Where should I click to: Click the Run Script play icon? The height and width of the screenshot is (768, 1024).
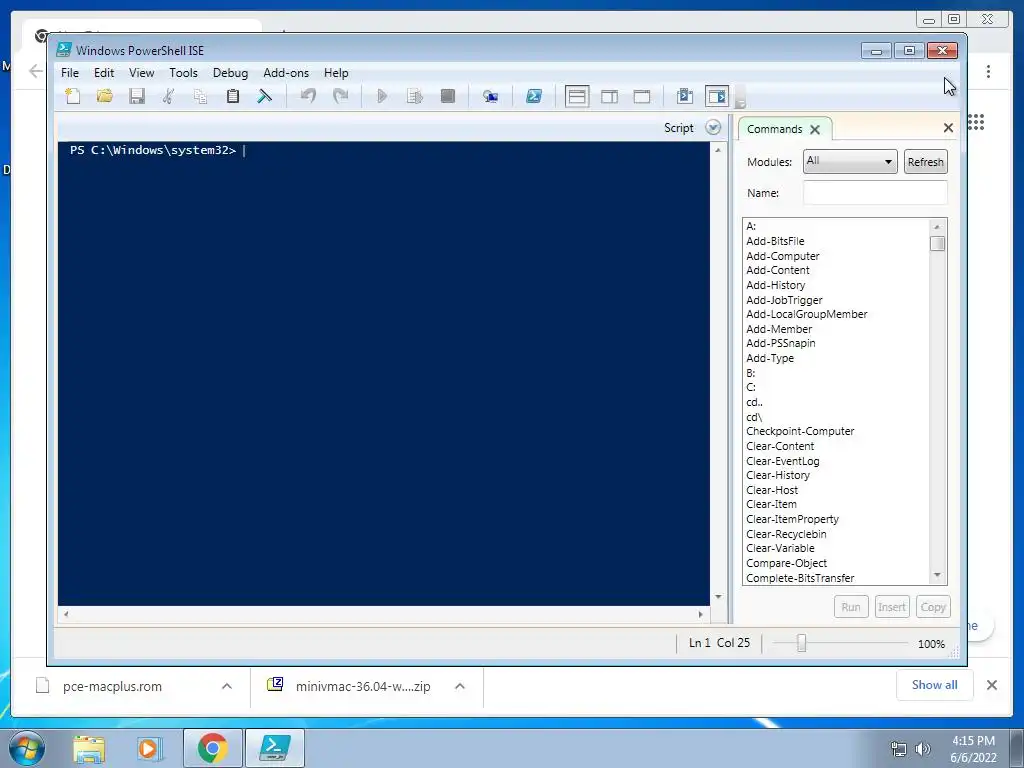[x=383, y=97]
